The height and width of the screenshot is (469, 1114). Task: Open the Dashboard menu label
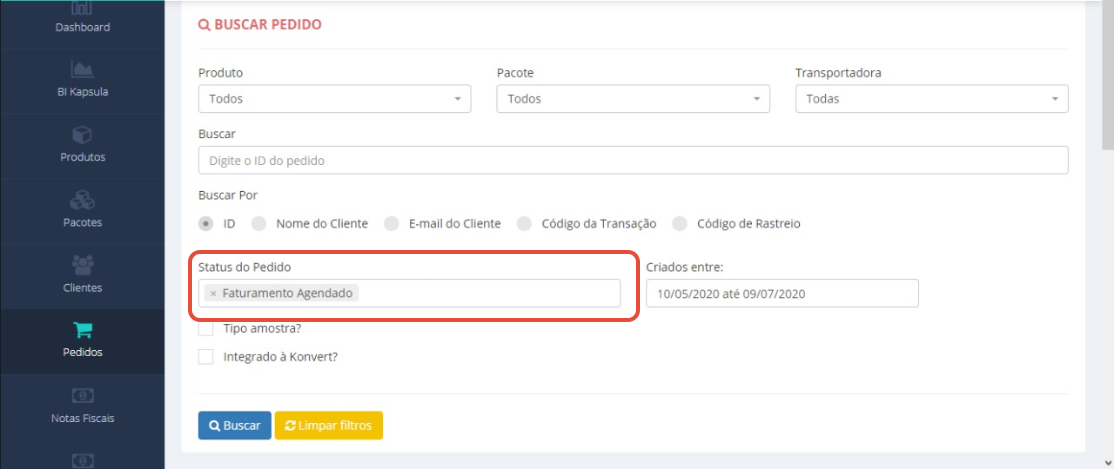(x=82, y=28)
